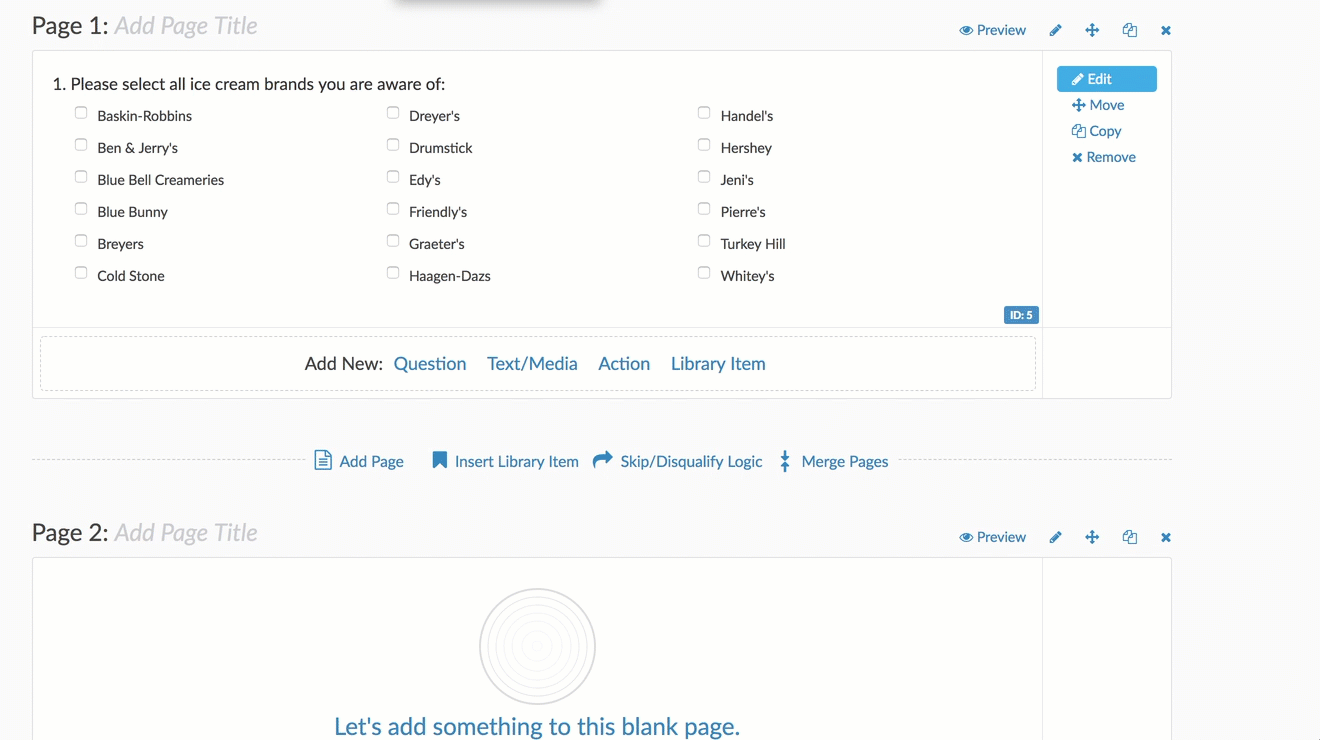Check the Cold Stone checkbox
The width and height of the screenshot is (1320, 740).
(x=81, y=273)
